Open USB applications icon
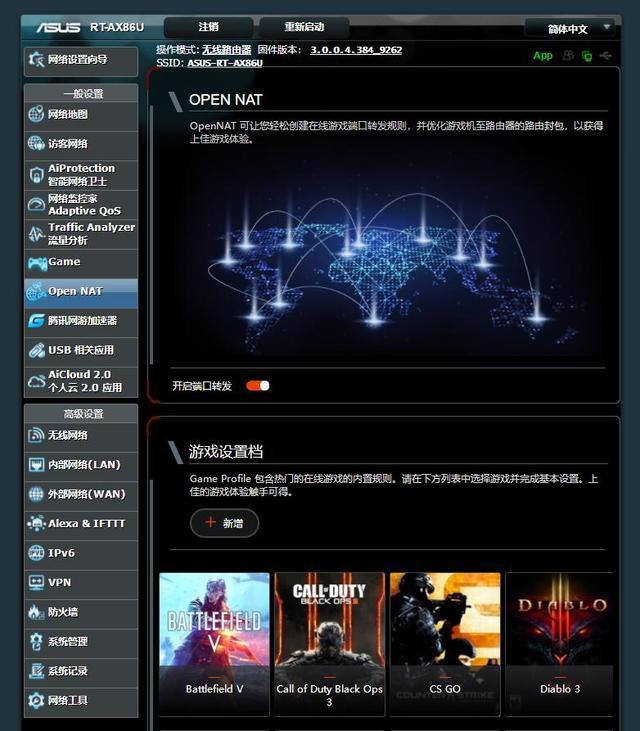This screenshot has height=731, width=640. click(36, 350)
